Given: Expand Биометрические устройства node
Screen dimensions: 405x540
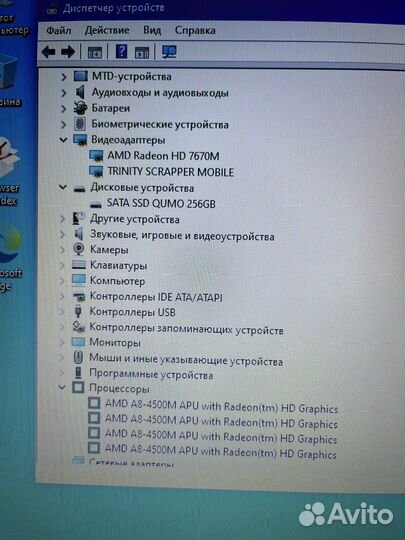Looking at the screenshot, I should [x=63, y=124].
